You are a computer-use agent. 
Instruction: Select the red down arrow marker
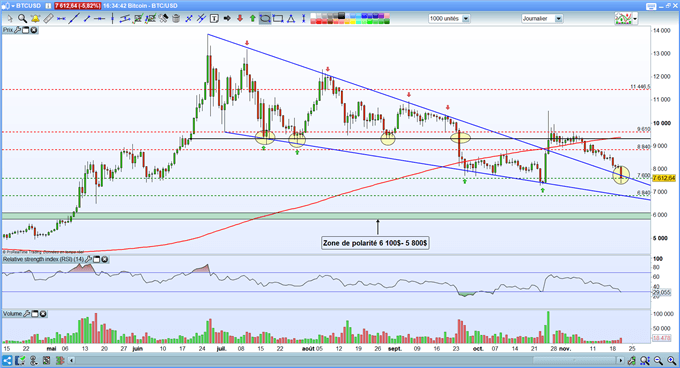pos(240,19)
